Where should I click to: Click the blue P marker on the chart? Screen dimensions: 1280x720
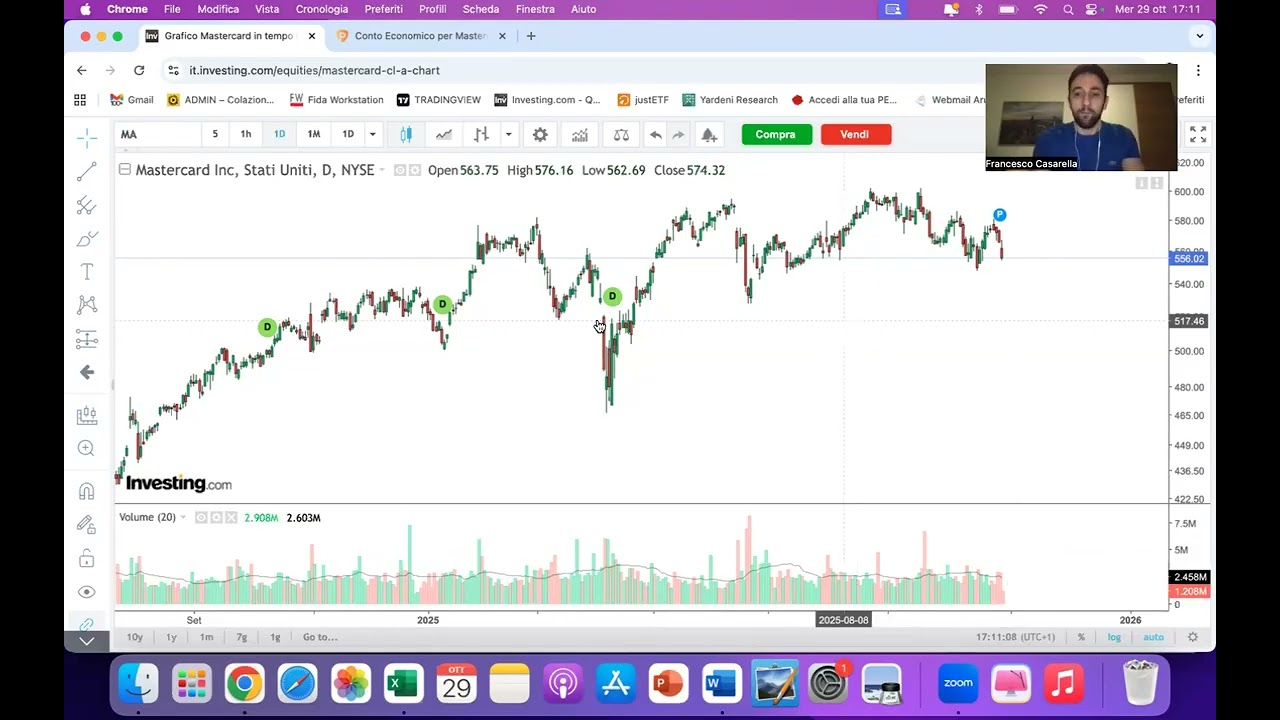click(999, 215)
